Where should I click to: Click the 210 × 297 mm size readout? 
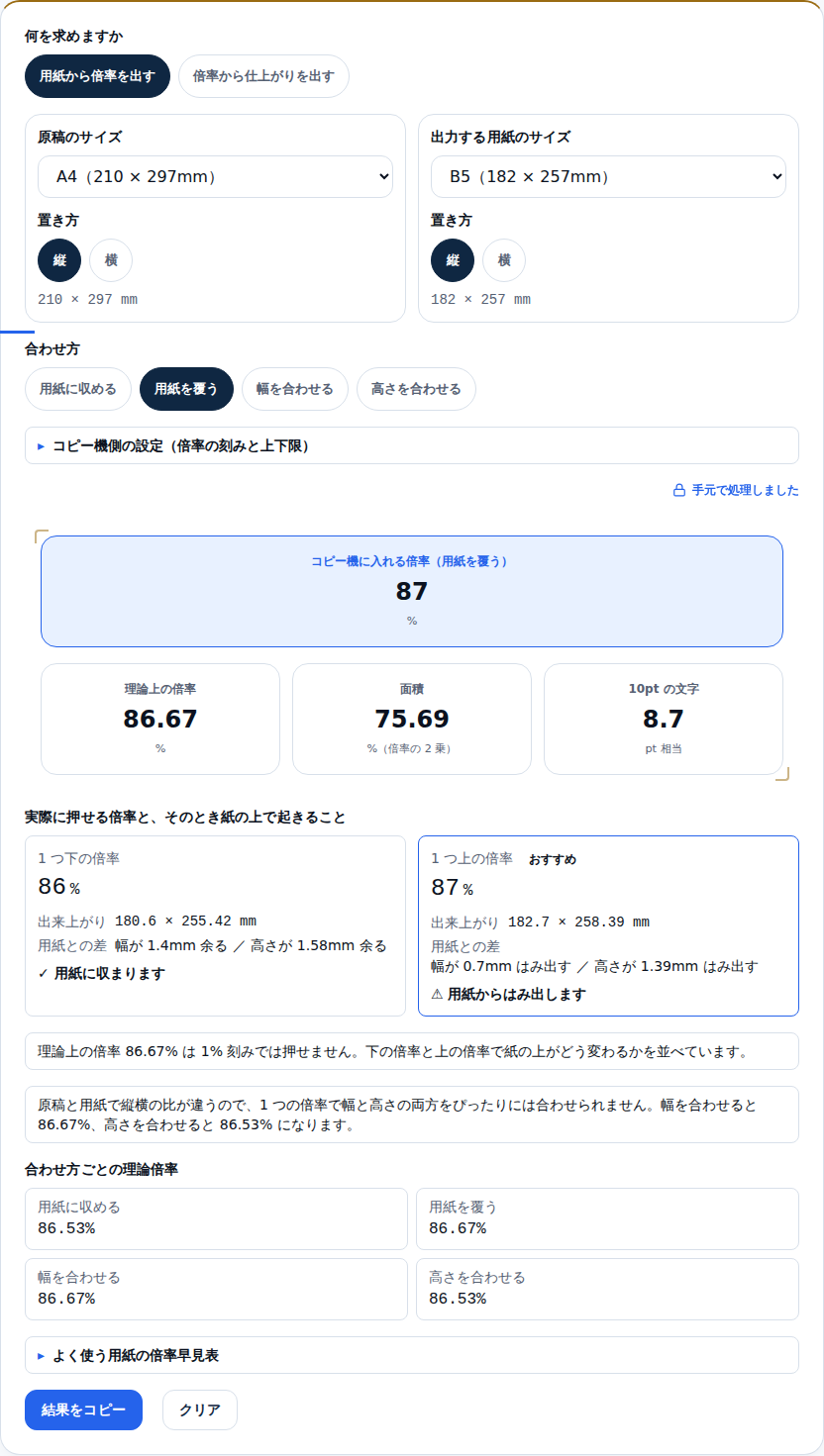point(87,300)
